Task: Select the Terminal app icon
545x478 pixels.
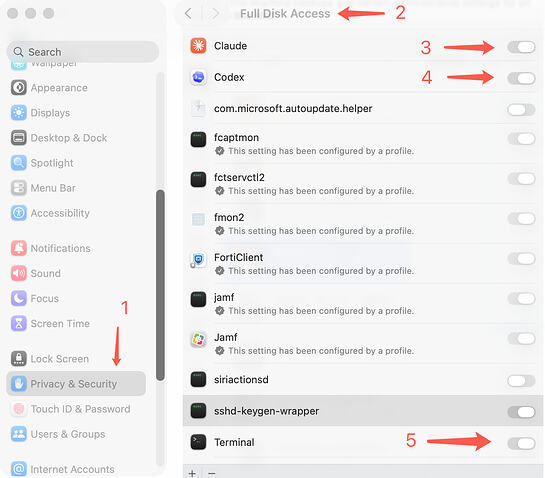Action: click(x=198, y=442)
